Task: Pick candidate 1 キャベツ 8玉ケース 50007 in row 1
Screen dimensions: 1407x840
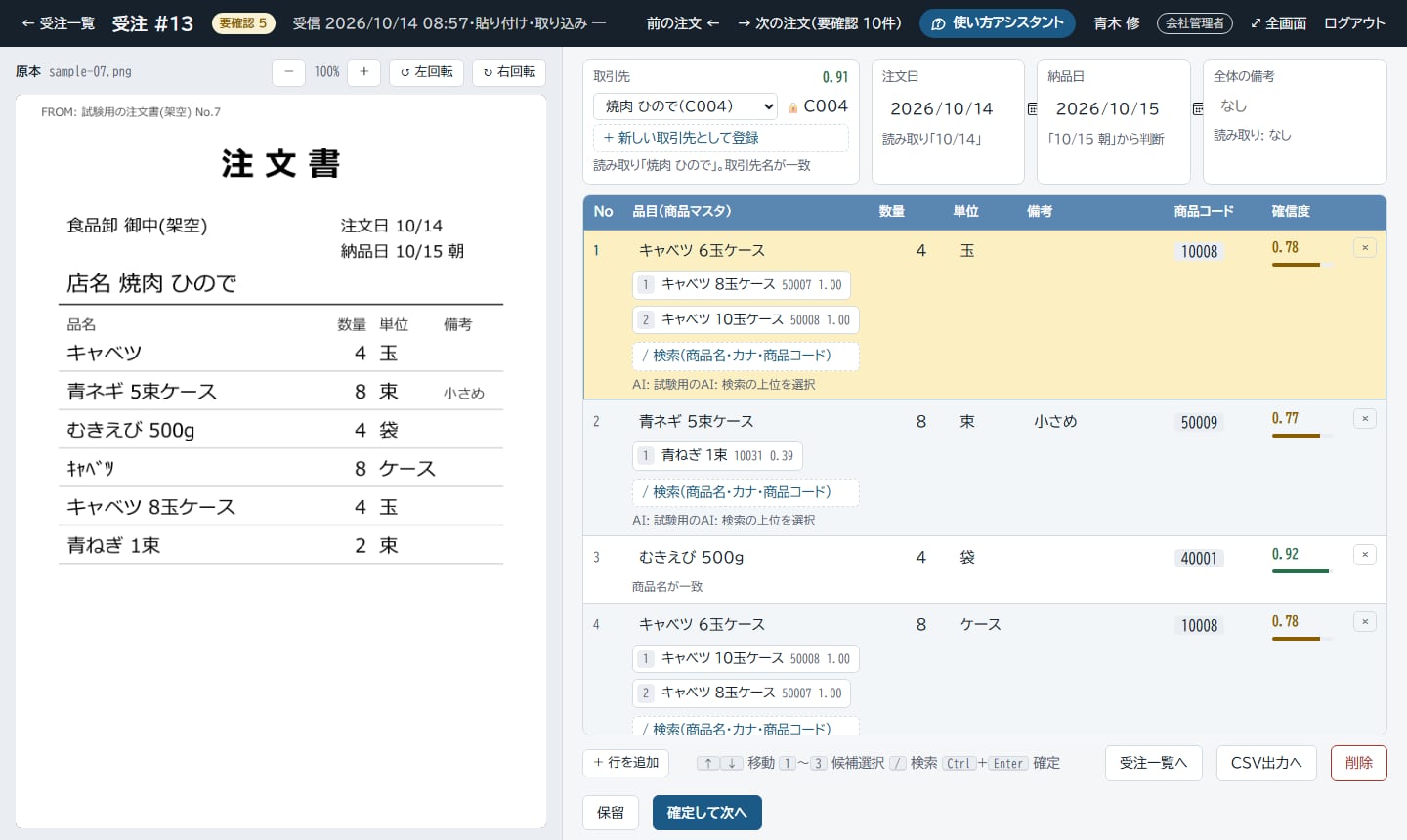Action: (742, 285)
